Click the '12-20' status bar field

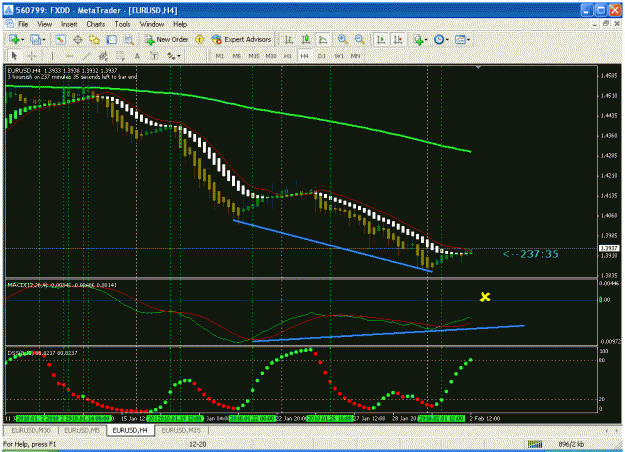point(198,444)
